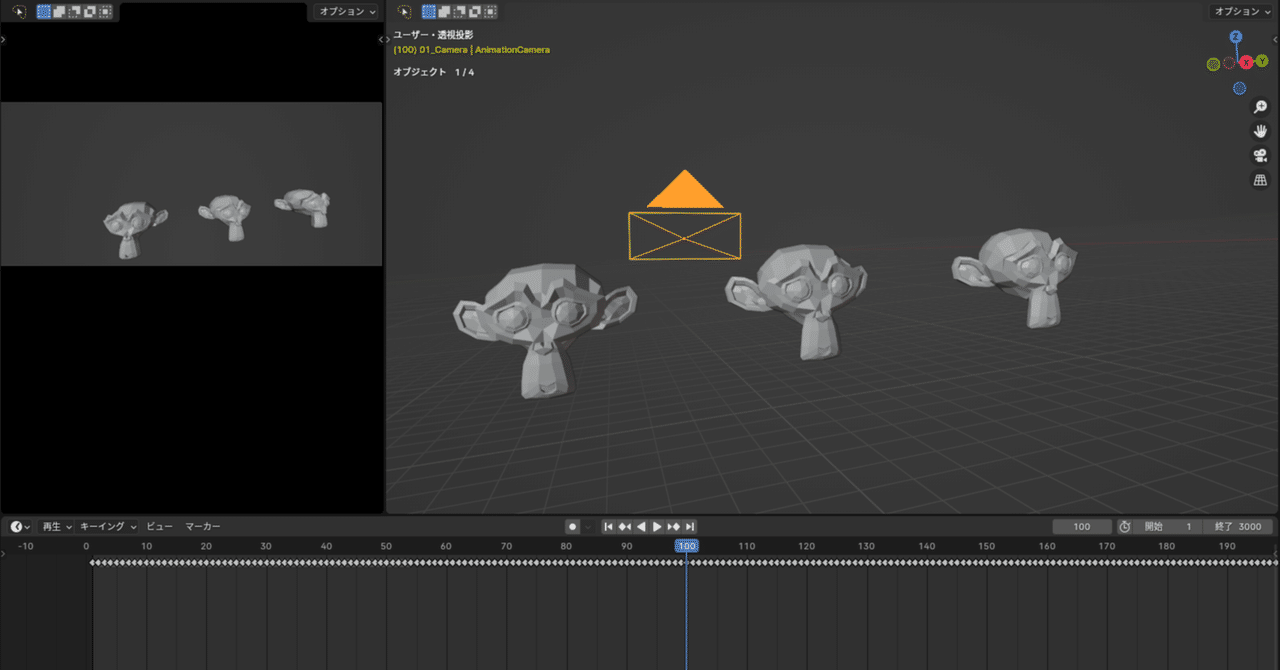Switch select mode to Extend in header
The width and height of the screenshot is (1280, 670).
pyautogui.click(x=444, y=12)
